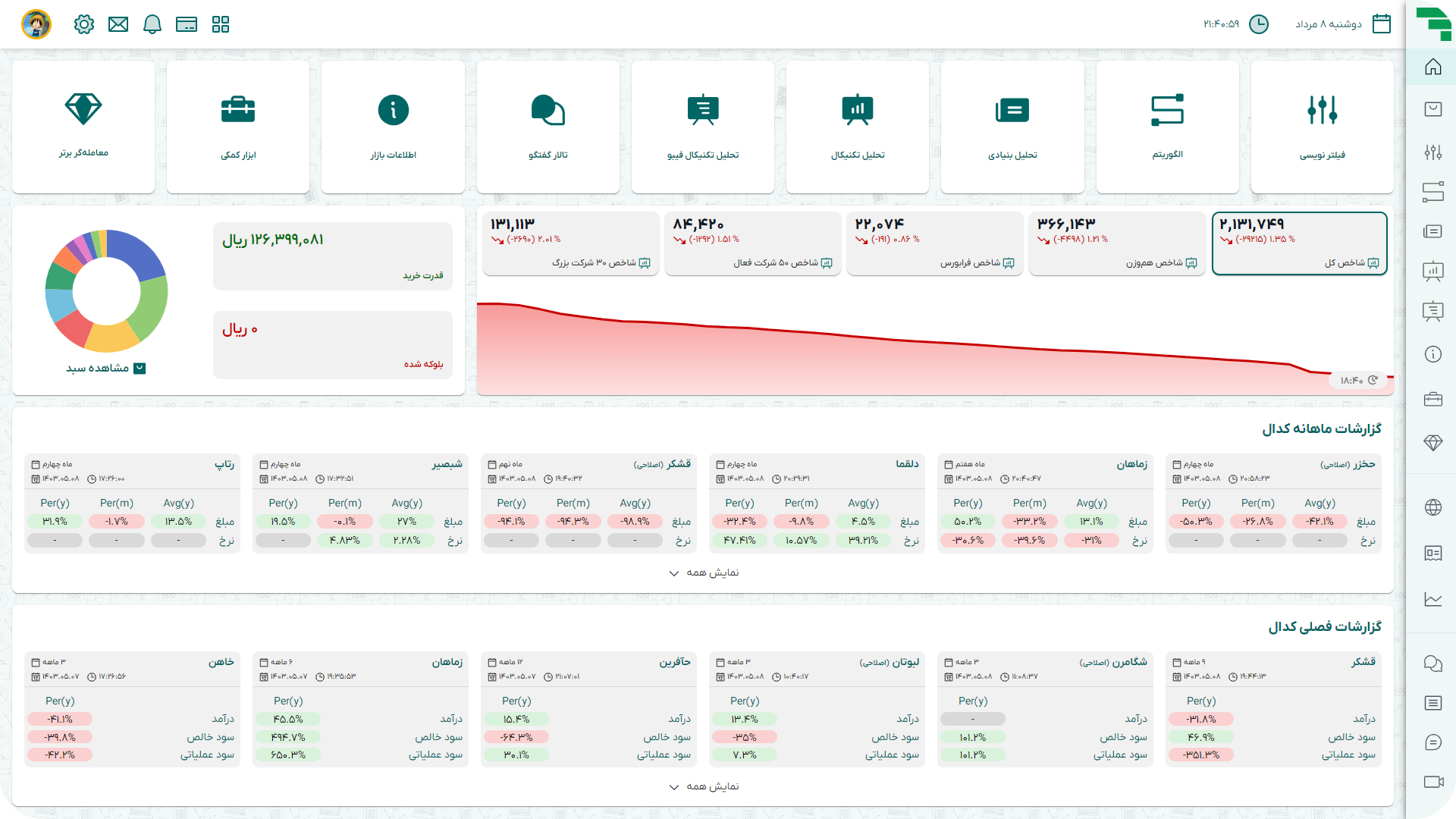Open sidebar diamond icon
Screen dimensions: 1456x819
click(1432, 443)
